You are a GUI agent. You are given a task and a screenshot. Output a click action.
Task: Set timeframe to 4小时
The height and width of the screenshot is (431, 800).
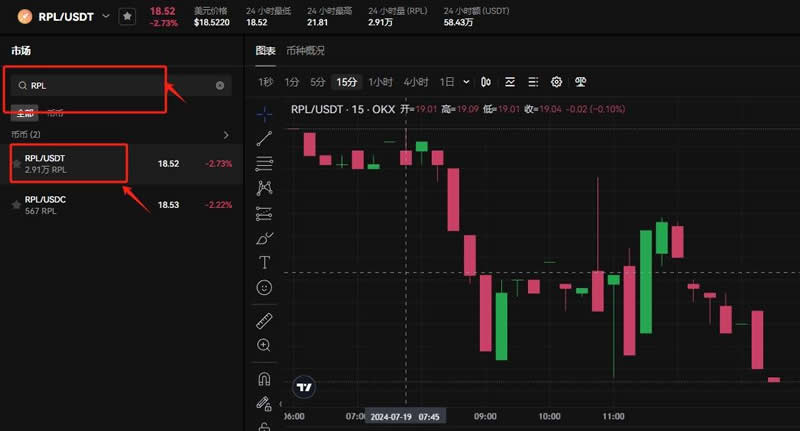[416, 82]
